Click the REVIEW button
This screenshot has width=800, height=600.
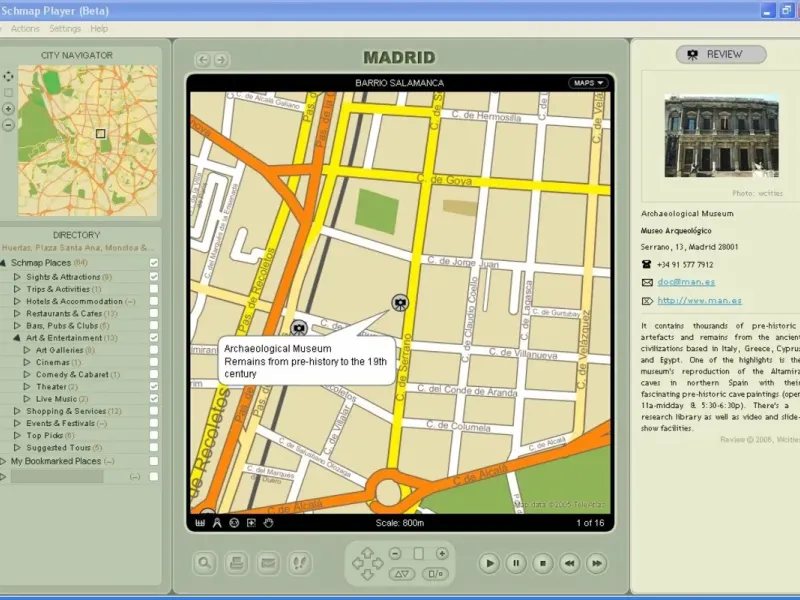tap(721, 55)
